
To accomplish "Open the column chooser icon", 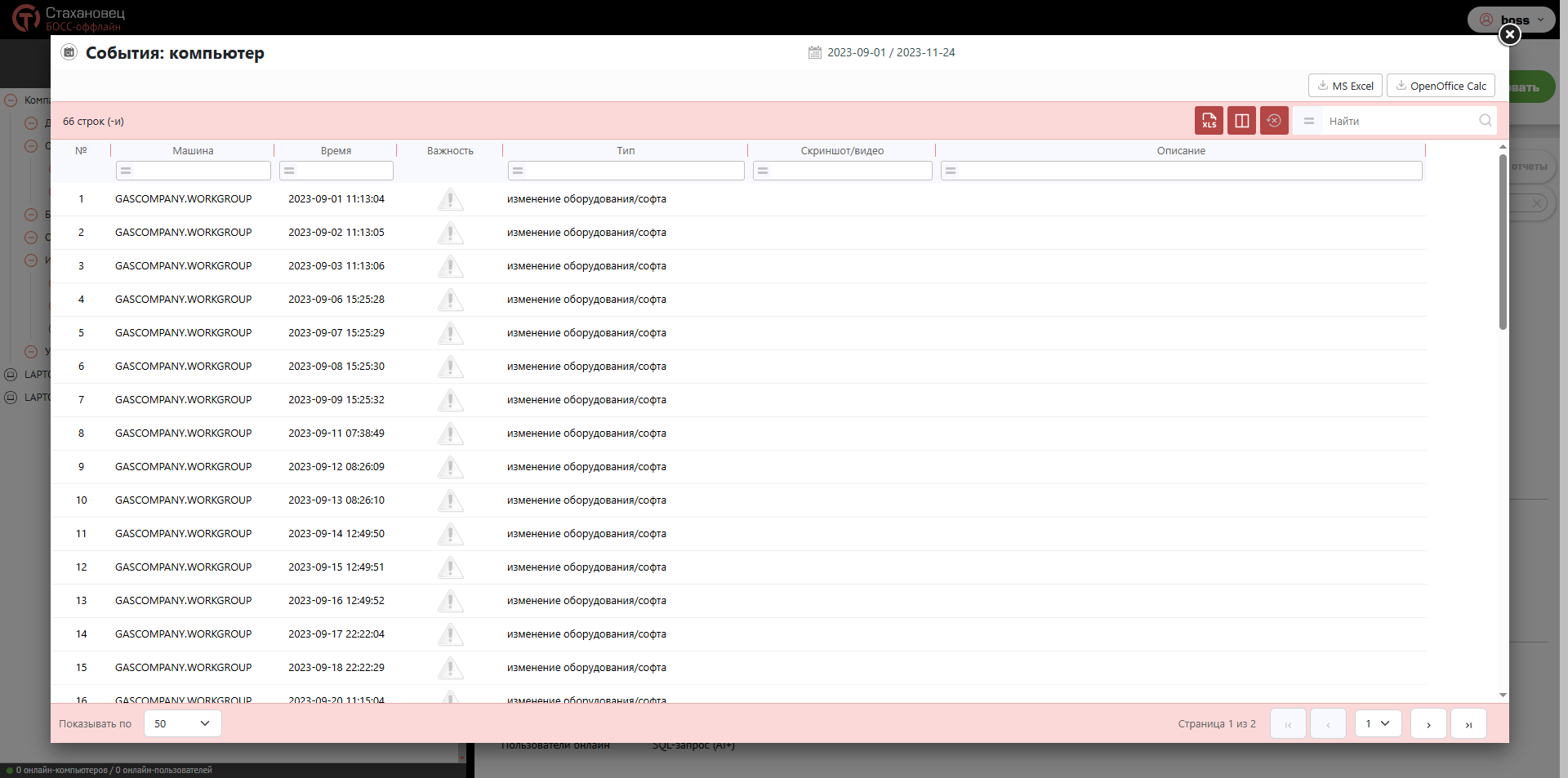I will click(1241, 121).
